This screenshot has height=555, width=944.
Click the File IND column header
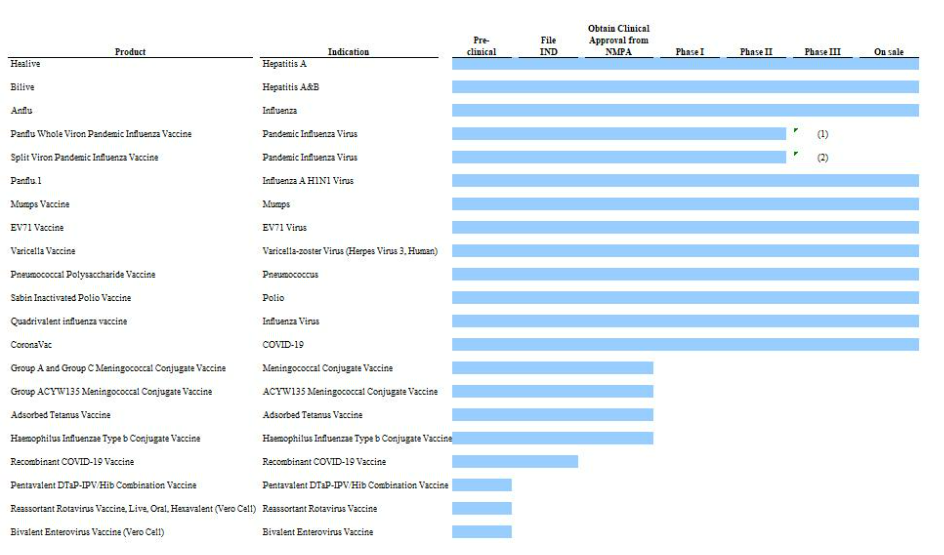click(x=549, y=46)
